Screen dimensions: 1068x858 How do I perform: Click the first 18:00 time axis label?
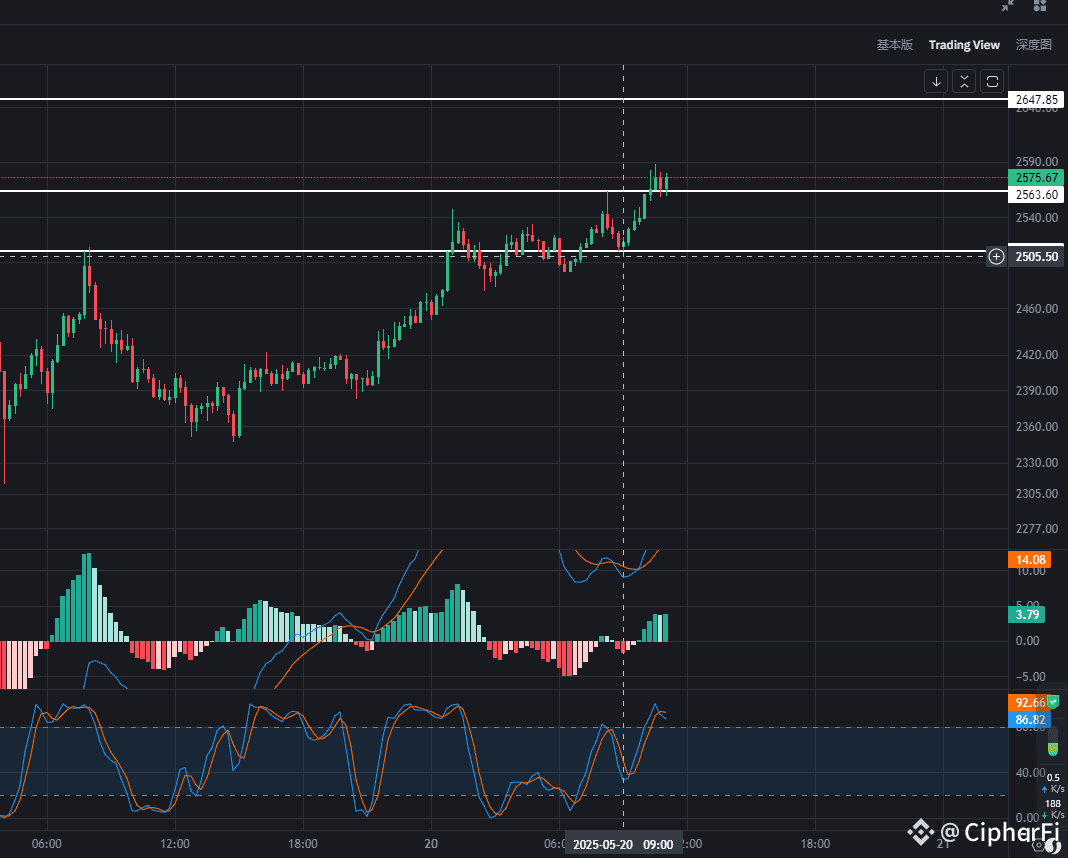click(302, 844)
